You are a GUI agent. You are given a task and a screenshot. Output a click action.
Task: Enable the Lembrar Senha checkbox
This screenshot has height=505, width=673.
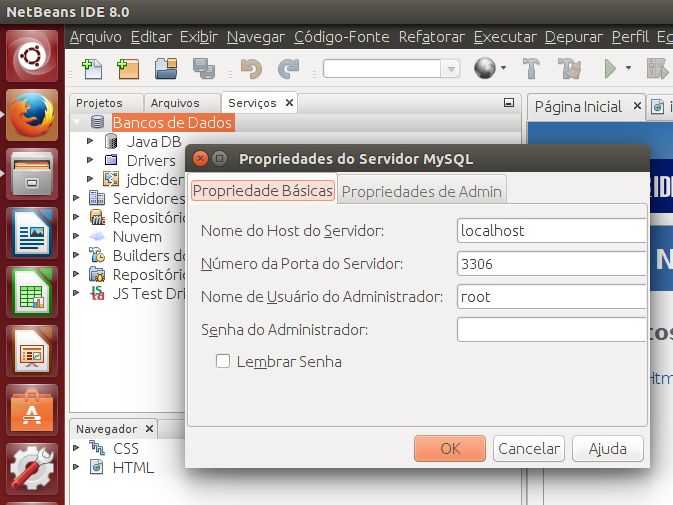tap(223, 362)
